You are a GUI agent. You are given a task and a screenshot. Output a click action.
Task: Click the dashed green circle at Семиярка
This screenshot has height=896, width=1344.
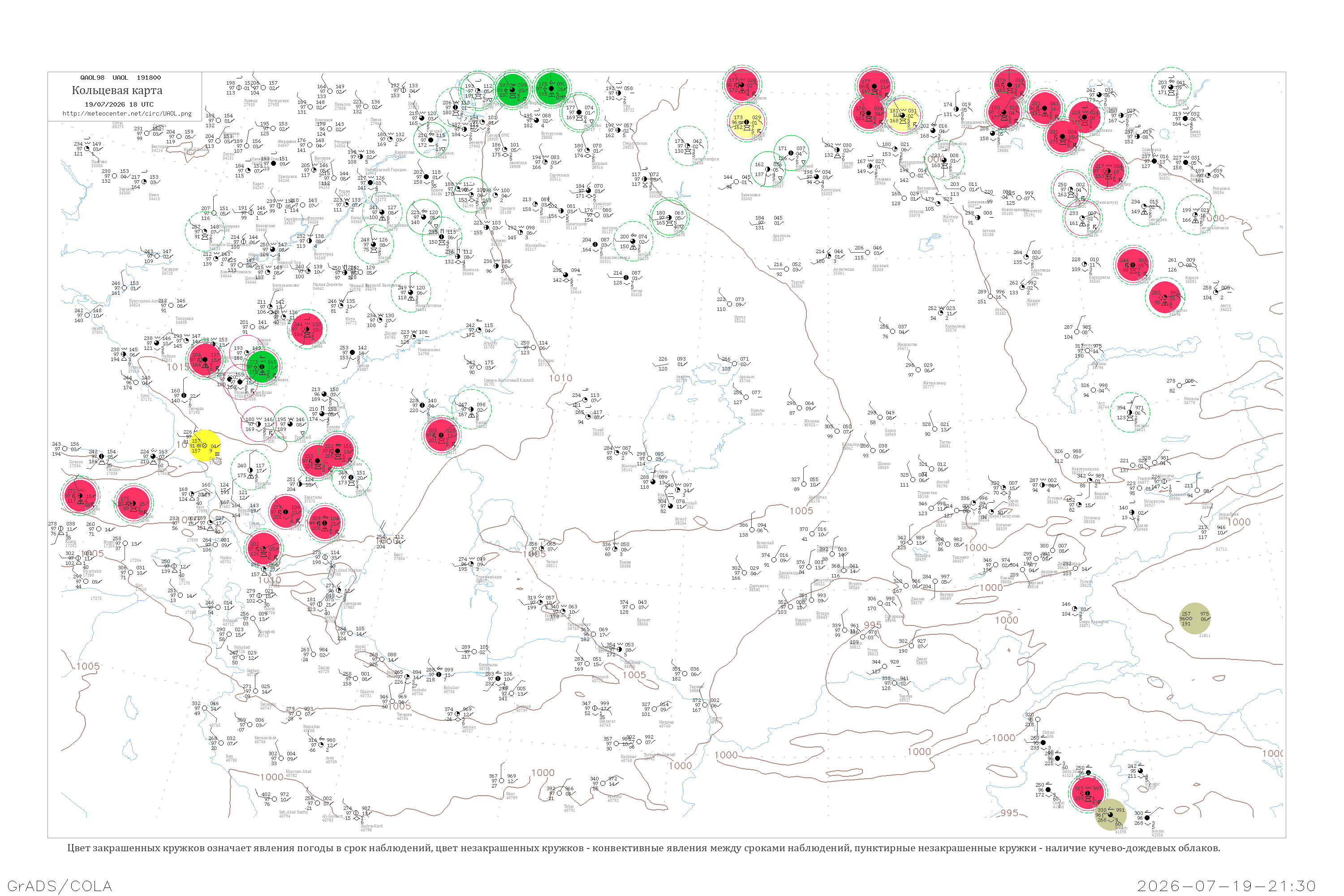pyautogui.click(x=1145, y=206)
